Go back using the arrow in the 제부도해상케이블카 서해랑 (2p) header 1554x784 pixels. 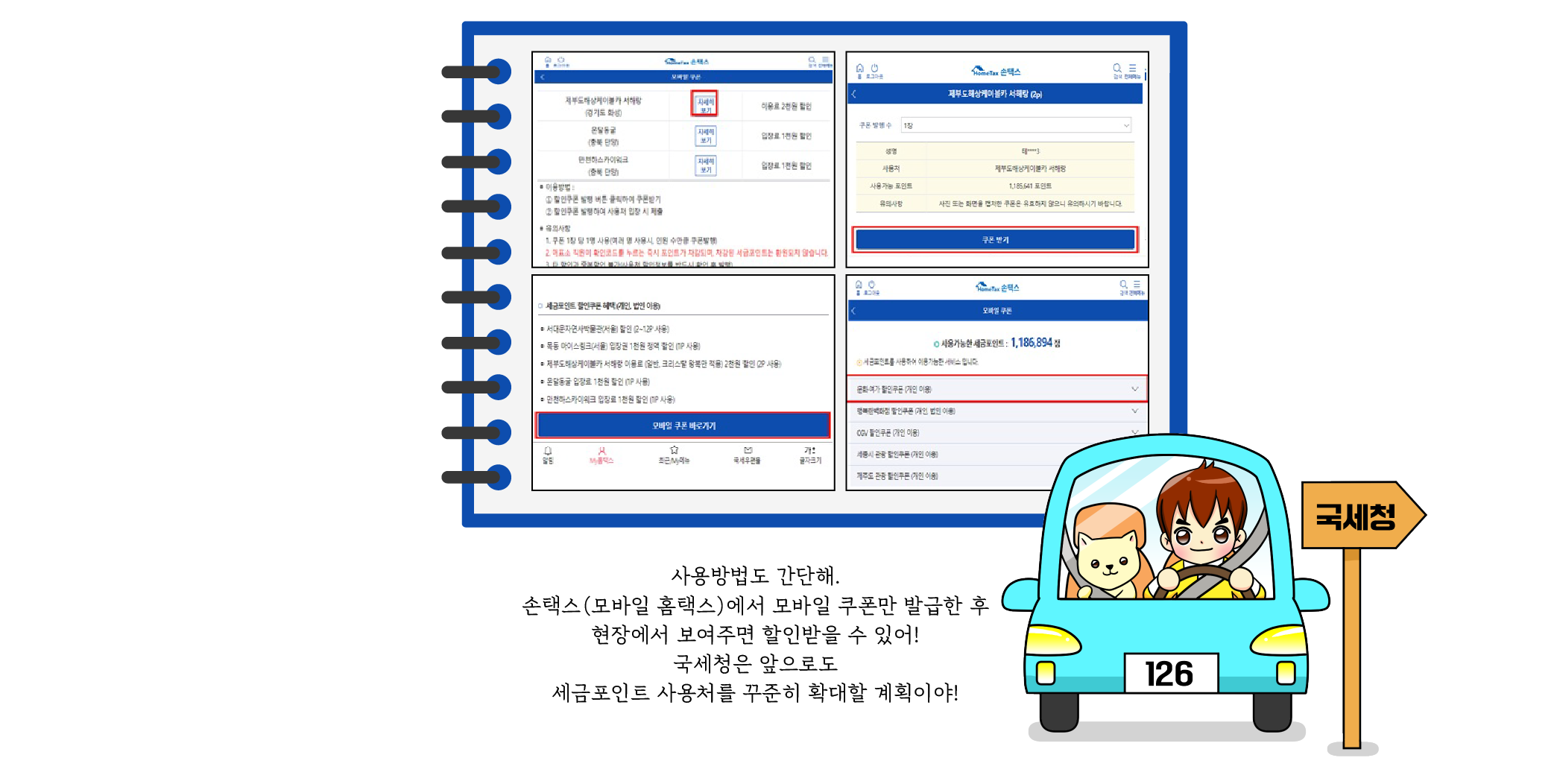[854, 94]
